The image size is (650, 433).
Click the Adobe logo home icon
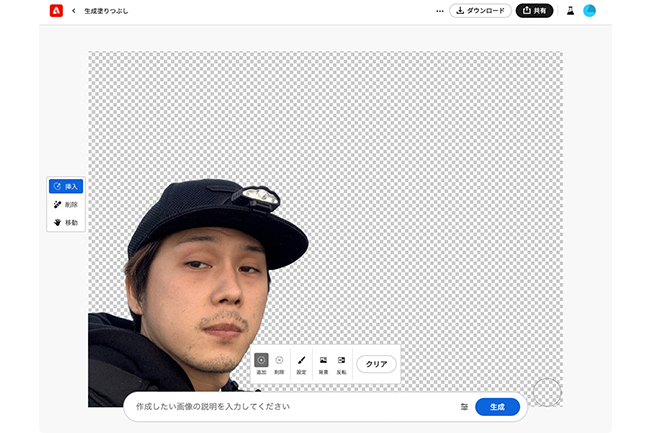[56, 11]
